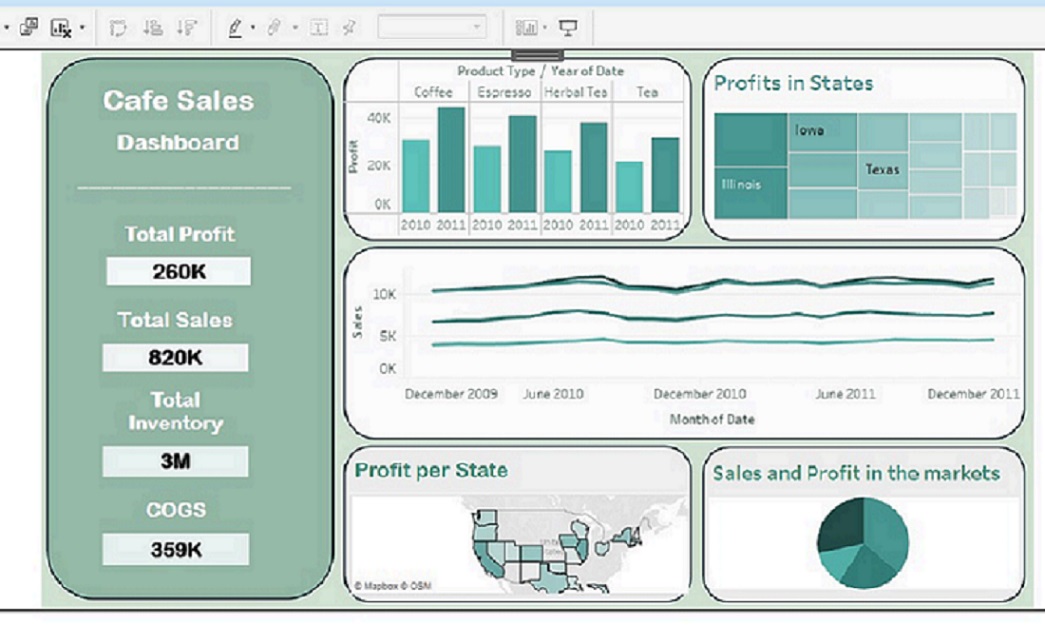
Task: Click the Group members paperclip icon
Action: tap(274, 28)
